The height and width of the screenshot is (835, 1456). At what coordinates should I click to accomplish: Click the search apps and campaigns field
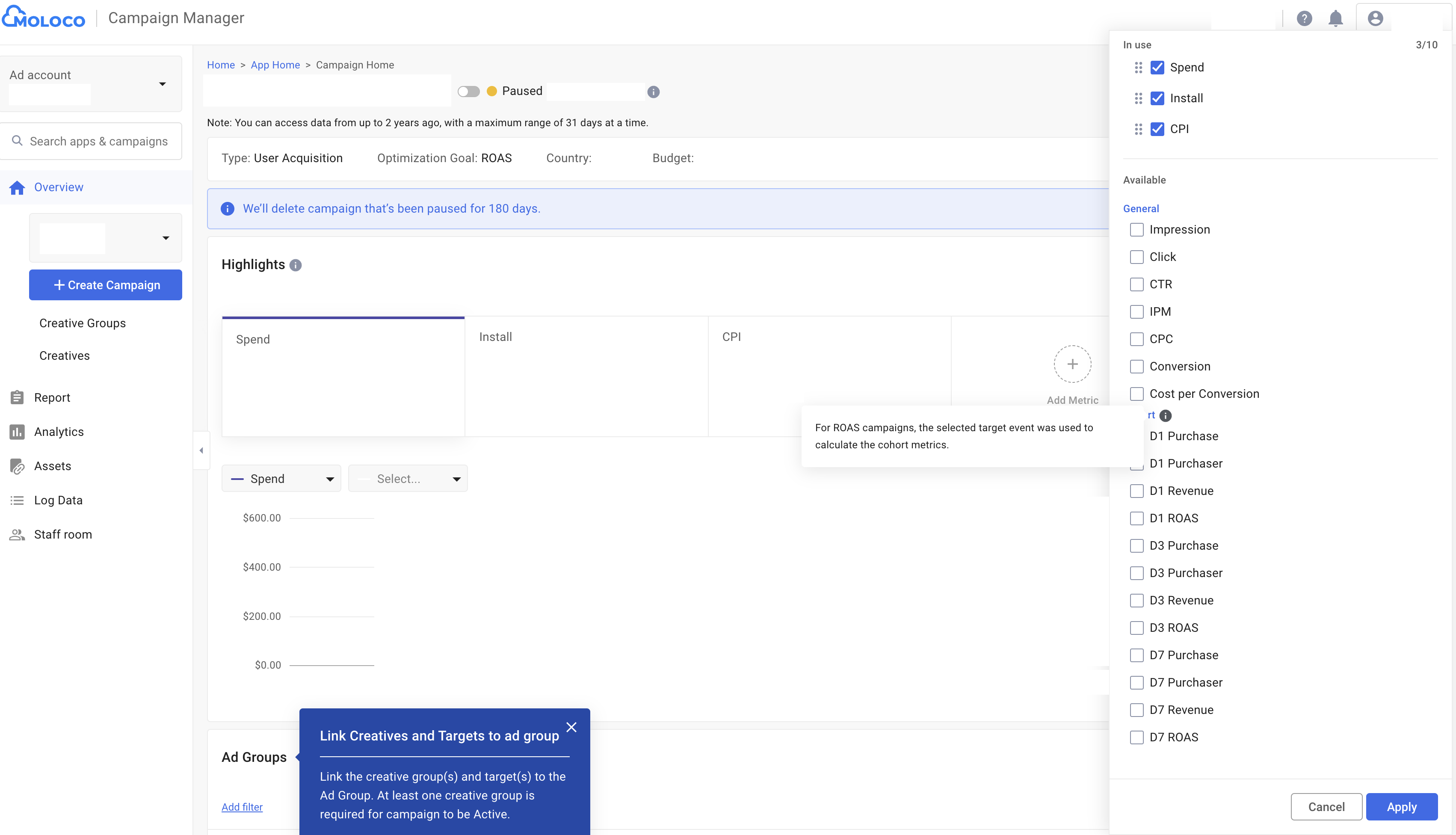(x=92, y=140)
